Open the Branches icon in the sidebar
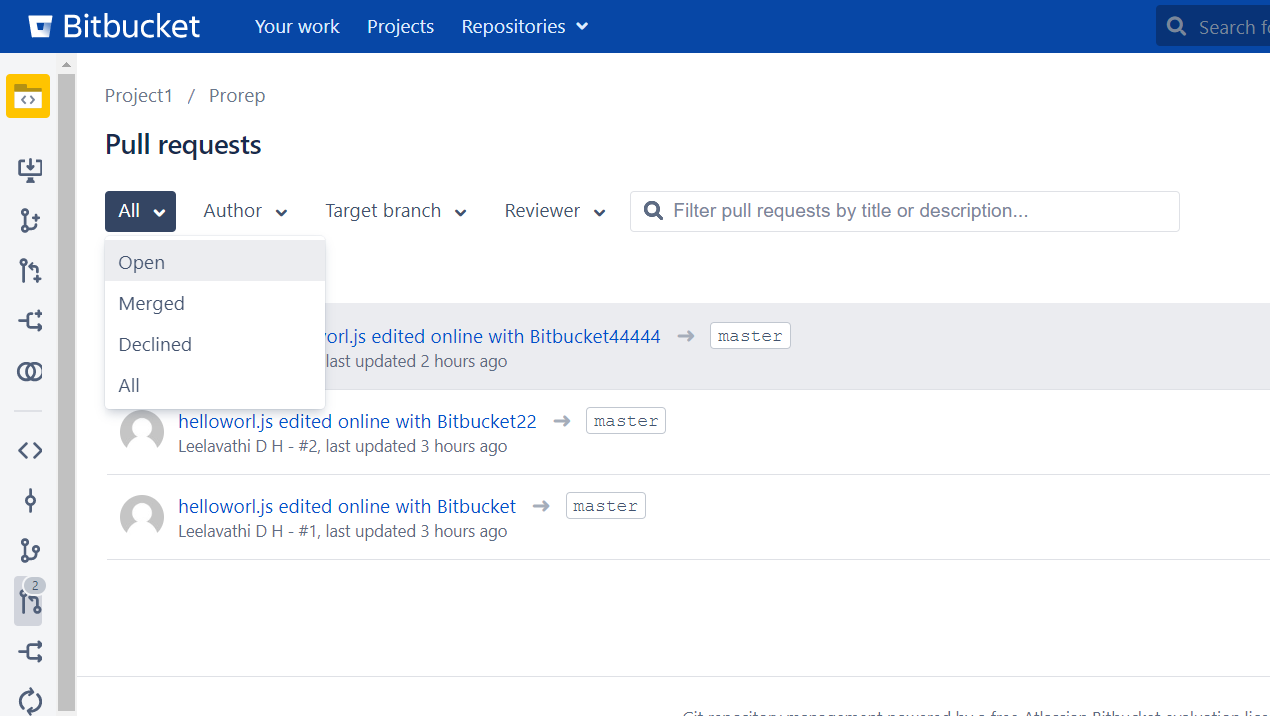 coord(30,551)
